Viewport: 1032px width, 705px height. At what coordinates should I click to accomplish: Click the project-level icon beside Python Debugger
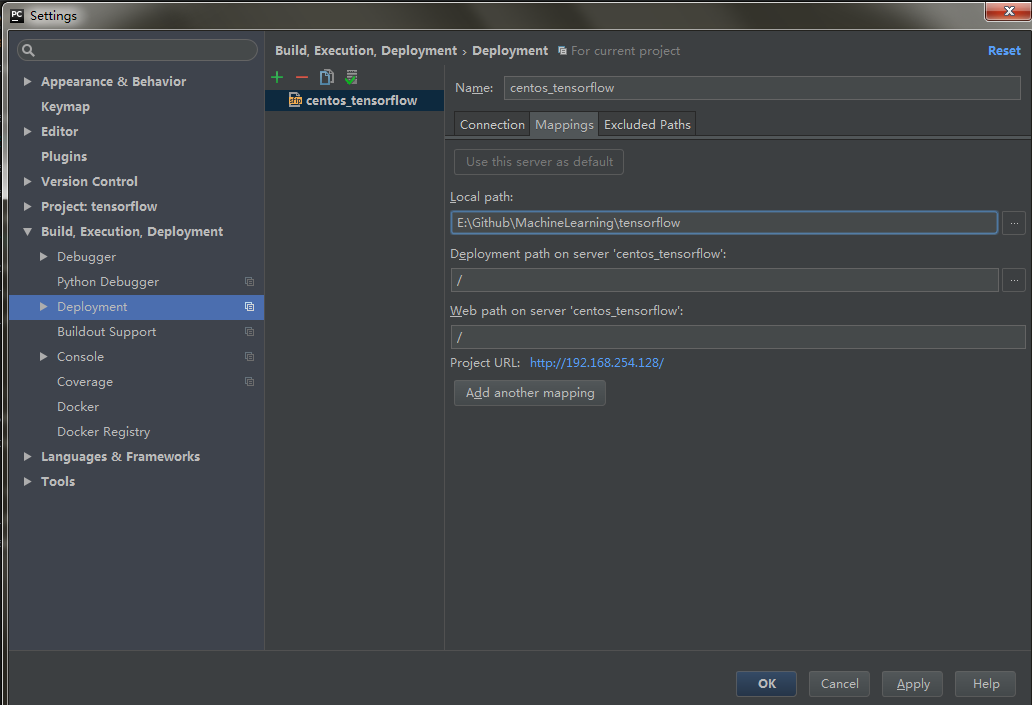click(249, 282)
